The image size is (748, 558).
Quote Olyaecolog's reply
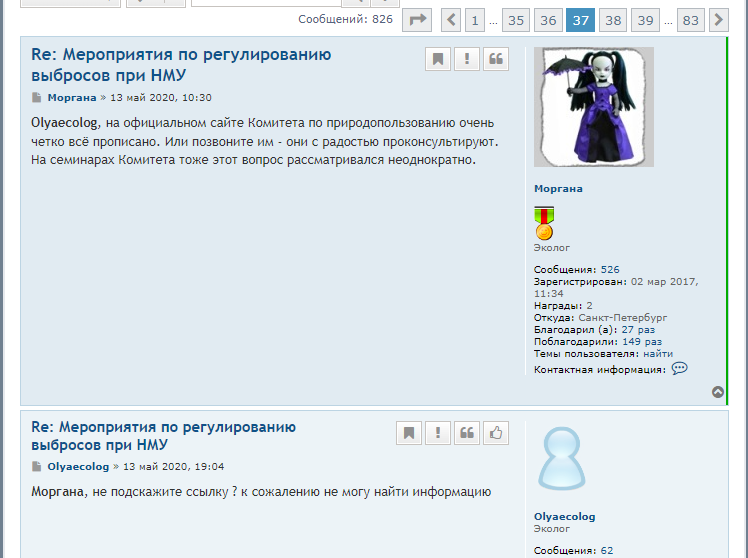click(x=467, y=433)
